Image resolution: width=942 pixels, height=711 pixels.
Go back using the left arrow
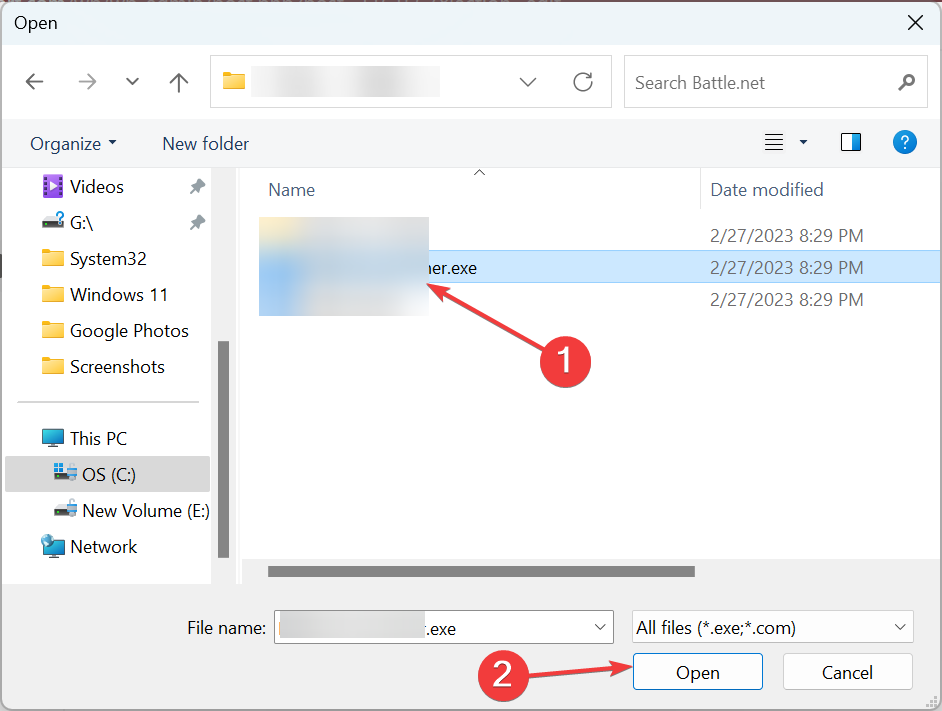[34, 82]
